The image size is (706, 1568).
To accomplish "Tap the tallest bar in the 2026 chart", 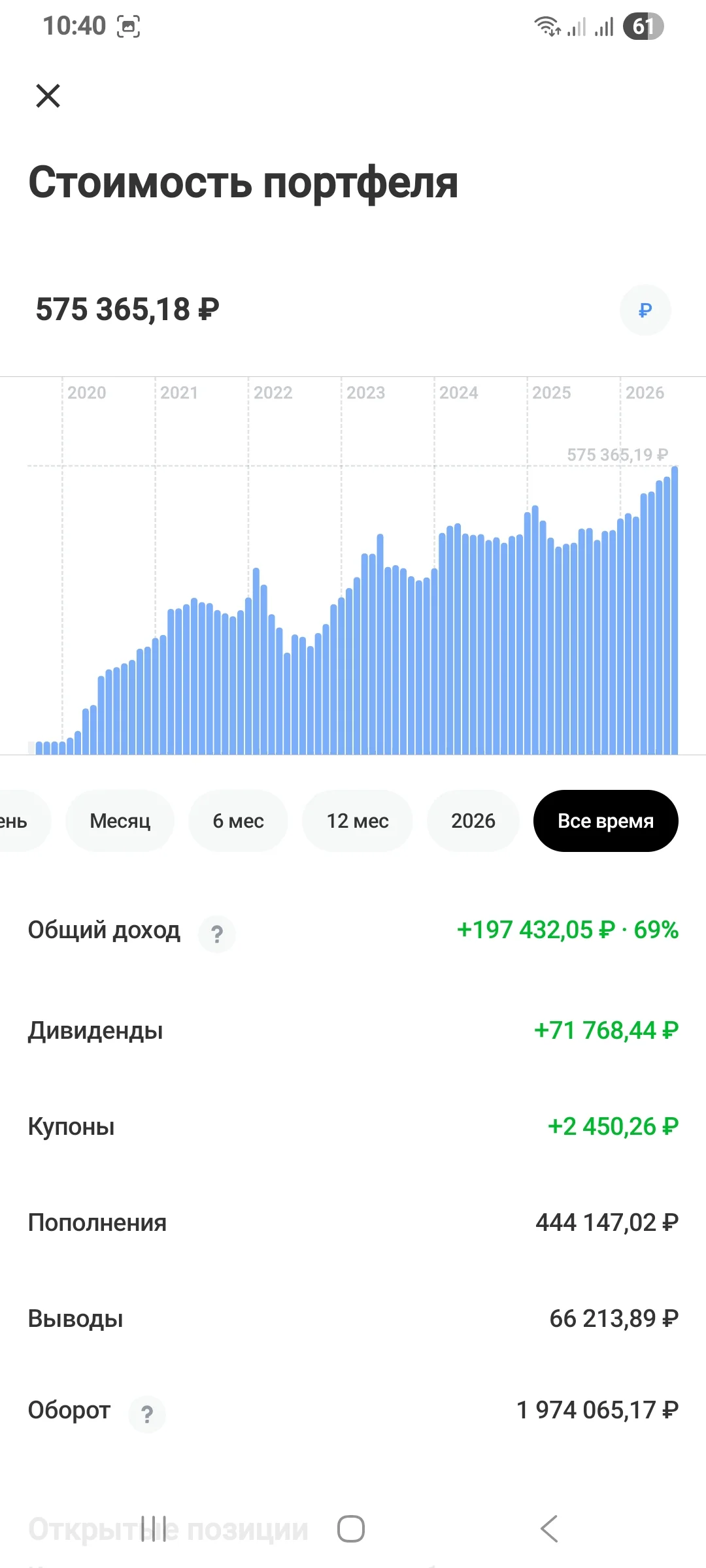I will pos(675,610).
